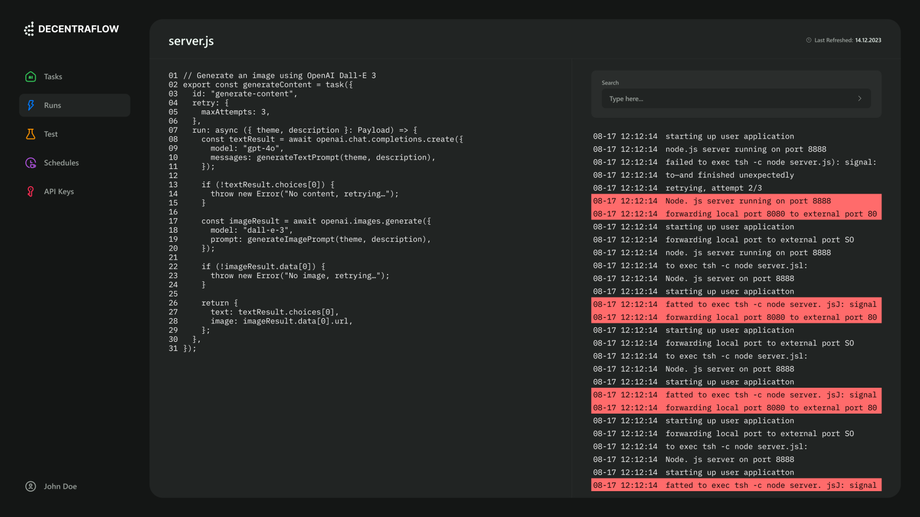Viewport: 920px width, 517px height.
Task: Open the Schedules clock icon
Action: 30,163
